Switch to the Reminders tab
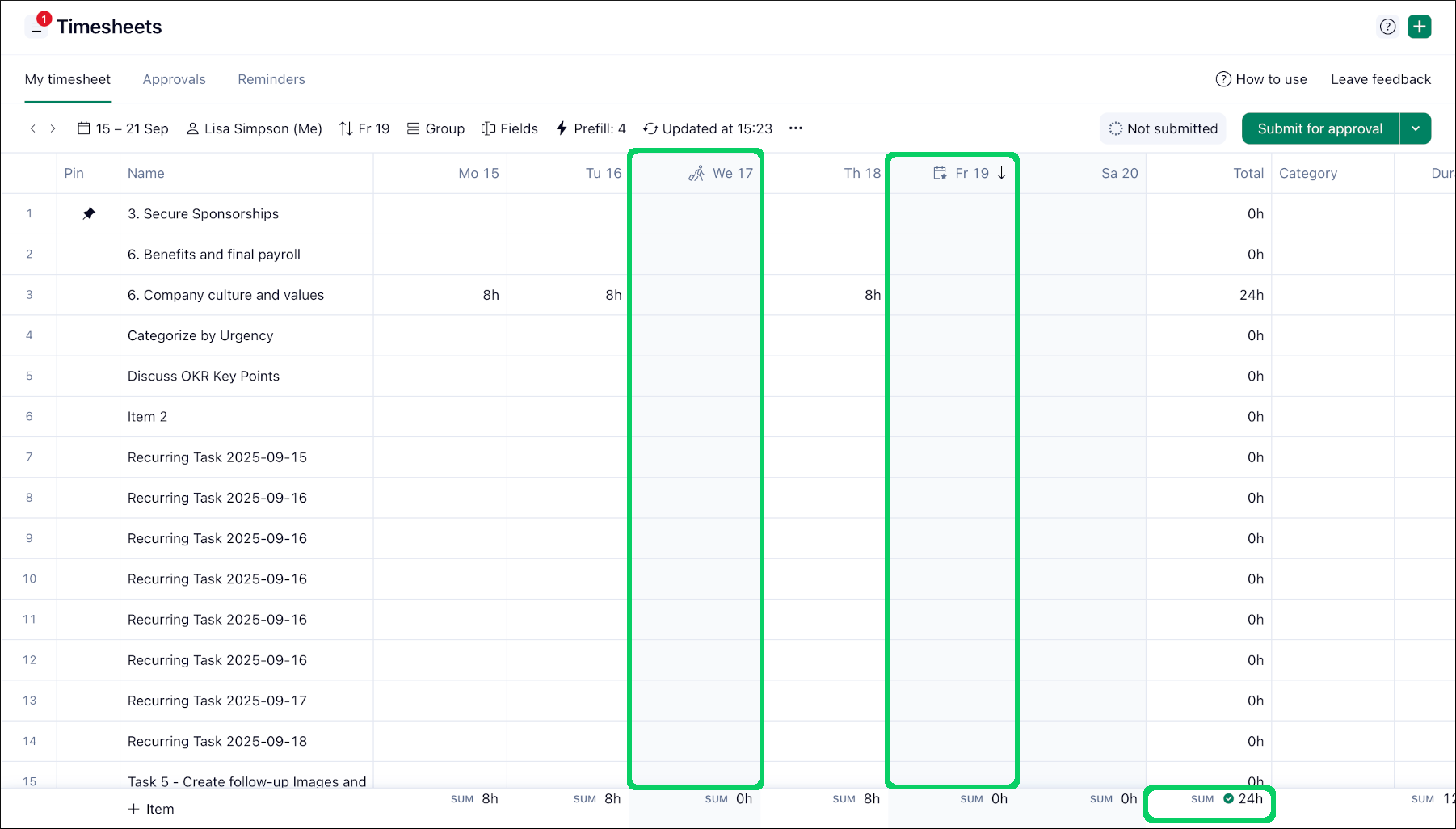Image resolution: width=1456 pixels, height=829 pixels. (271, 79)
